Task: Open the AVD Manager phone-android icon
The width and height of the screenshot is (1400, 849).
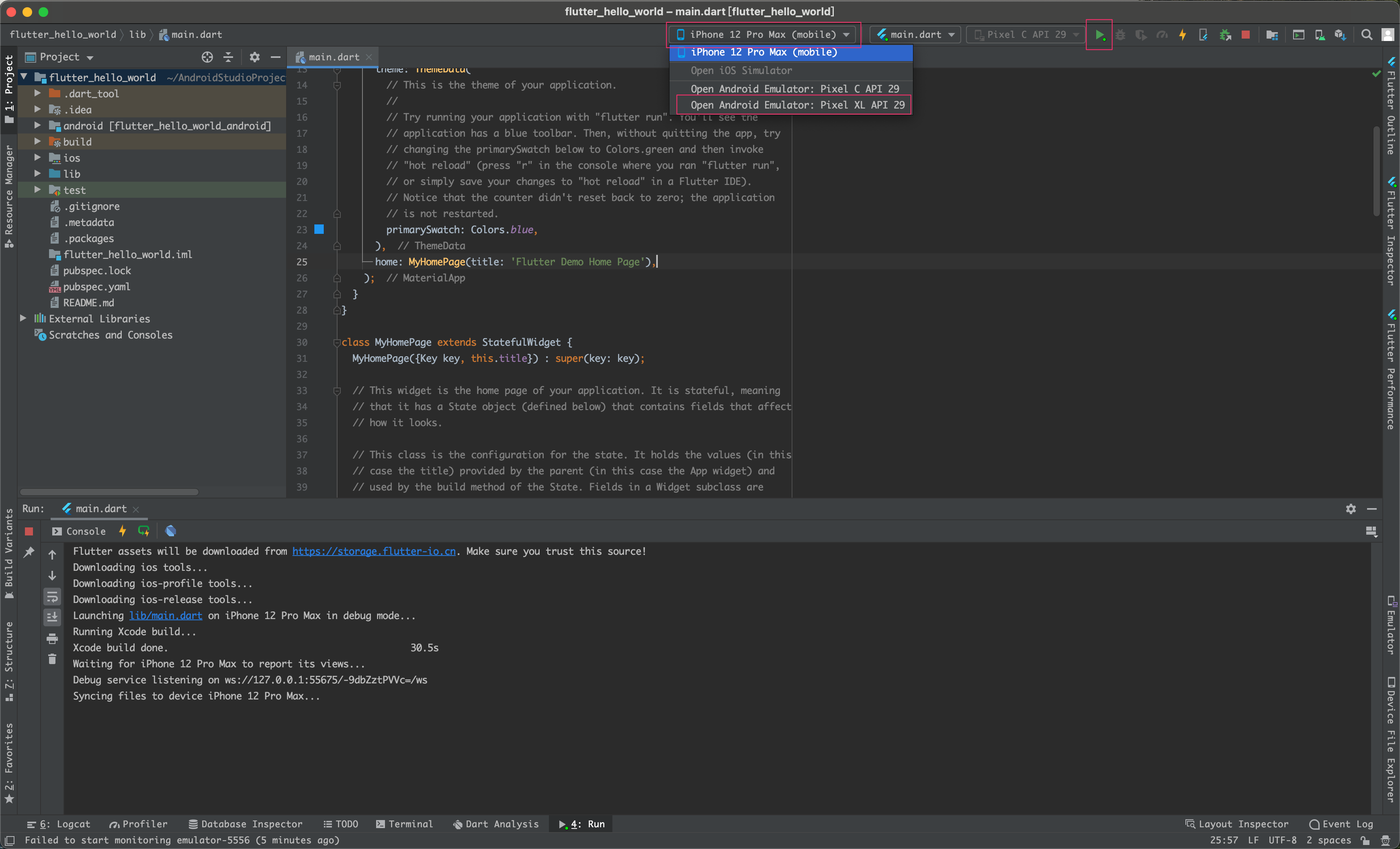Action: (1320, 35)
